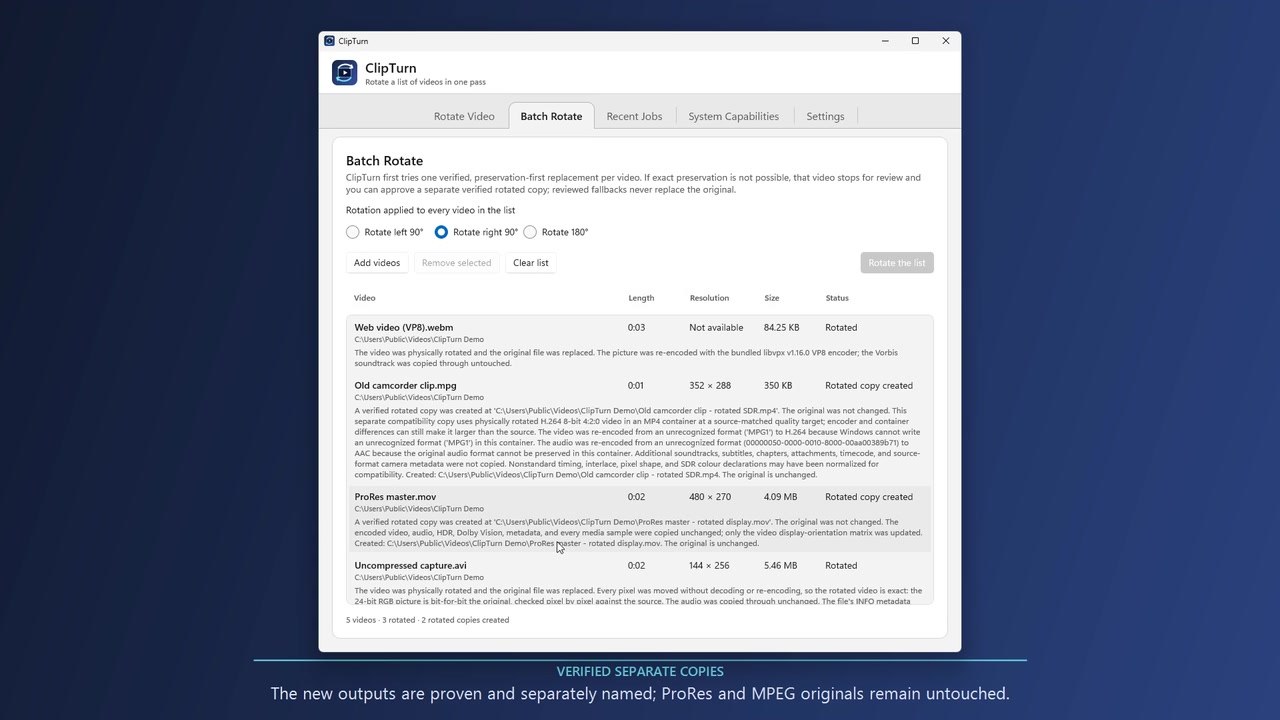Click Rotated status of Web video (VP8).webm
The image size is (1280, 720).
pos(841,328)
